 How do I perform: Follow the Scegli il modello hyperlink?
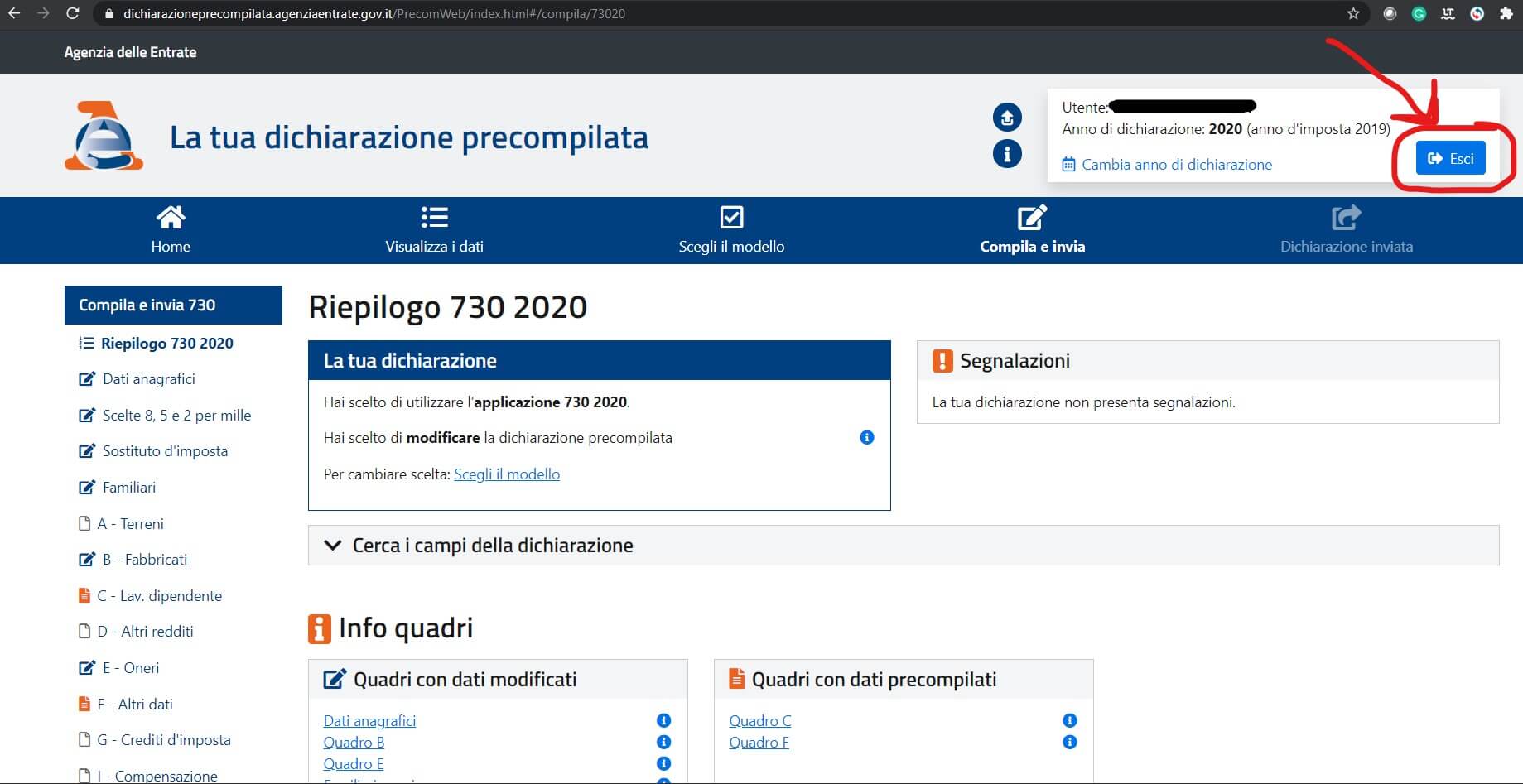click(x=507, y=474)
